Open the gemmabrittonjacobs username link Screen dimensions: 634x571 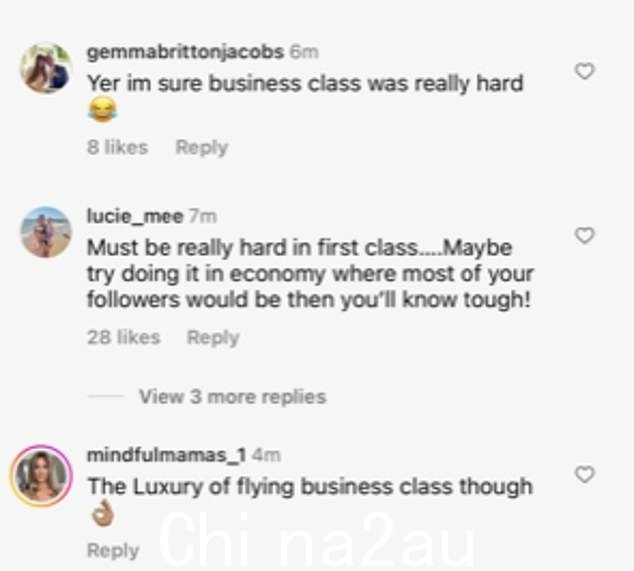[186, 52]
